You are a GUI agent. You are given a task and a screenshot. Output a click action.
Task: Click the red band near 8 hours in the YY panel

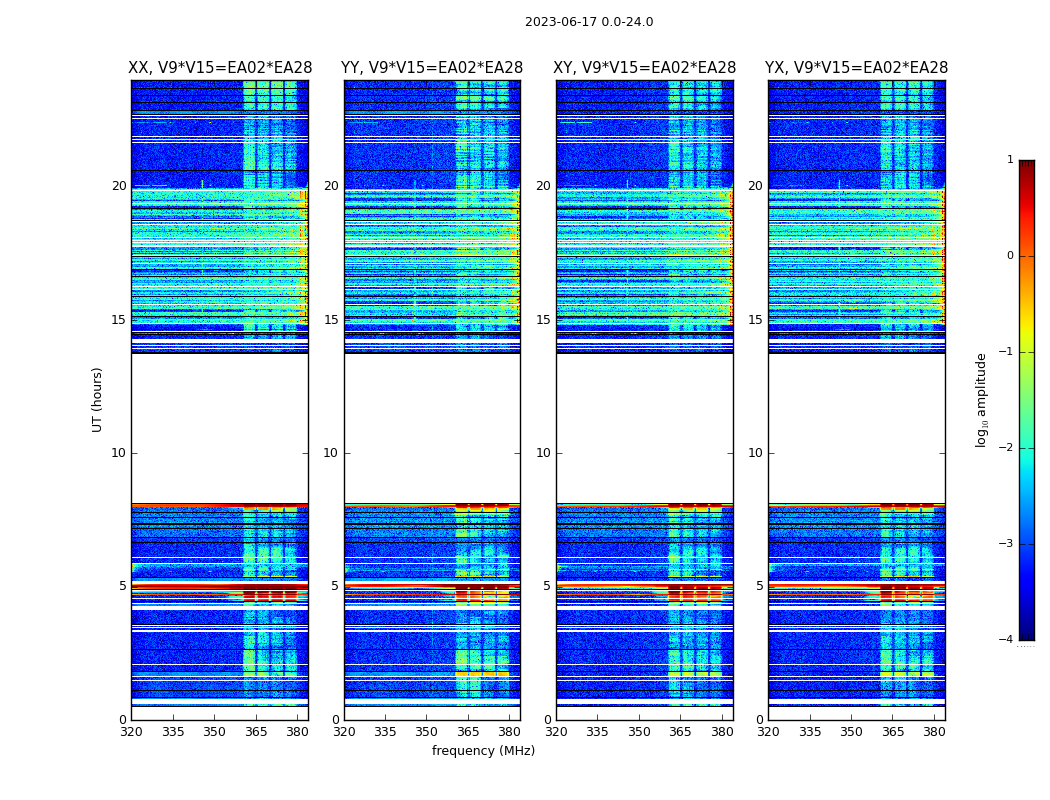(x=432, y=505)
